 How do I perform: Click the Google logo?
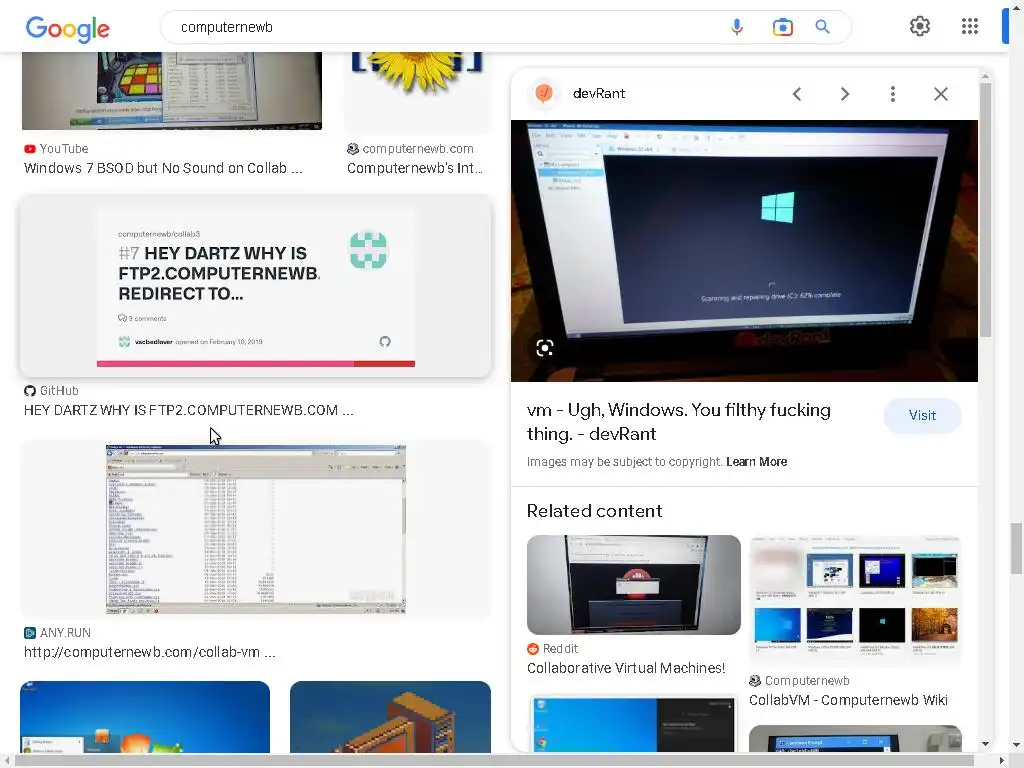[68, 28]
